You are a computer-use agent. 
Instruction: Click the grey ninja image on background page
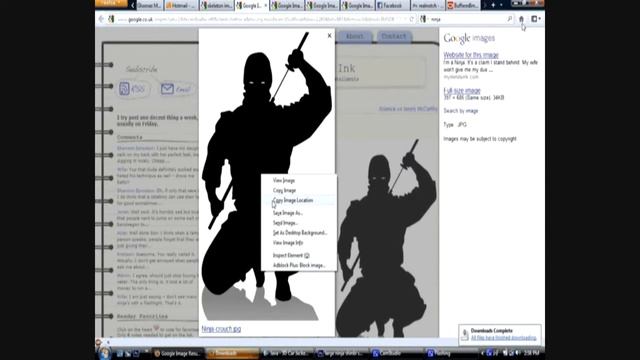(x=386, y=239)
